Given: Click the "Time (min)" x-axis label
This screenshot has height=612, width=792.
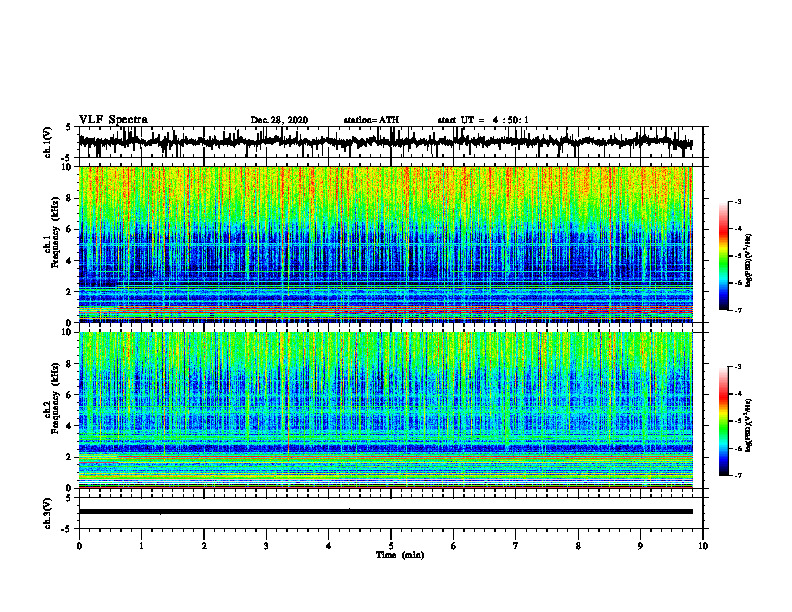Looking at the screenshot, I should click(400, 555).
